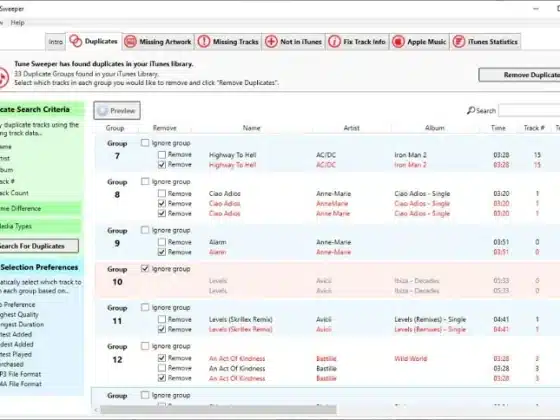Click the Ciao Adios - Single black album cell
Screen dimensions: 560x420
point(422,194)
